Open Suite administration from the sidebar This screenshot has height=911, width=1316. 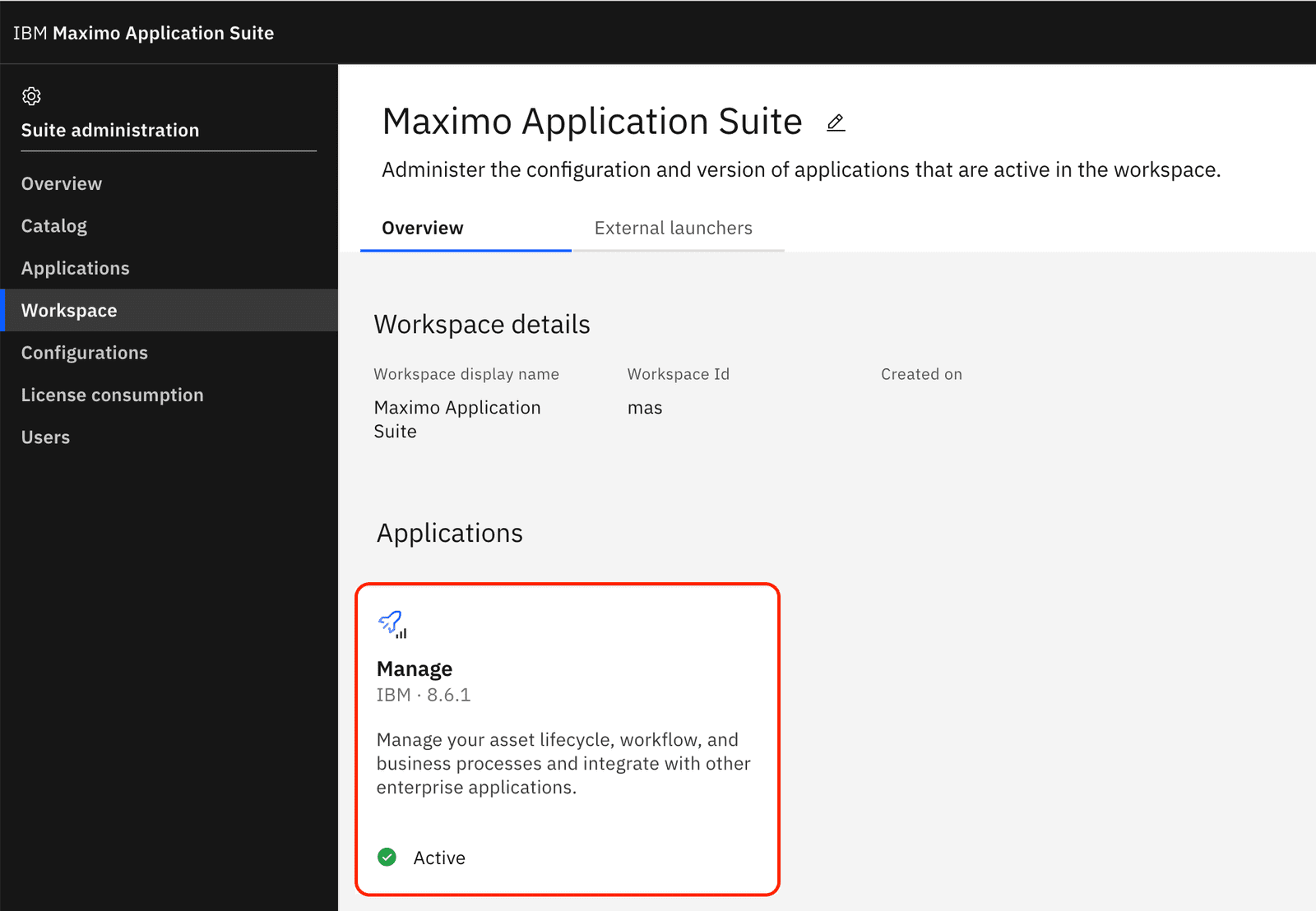110,130
